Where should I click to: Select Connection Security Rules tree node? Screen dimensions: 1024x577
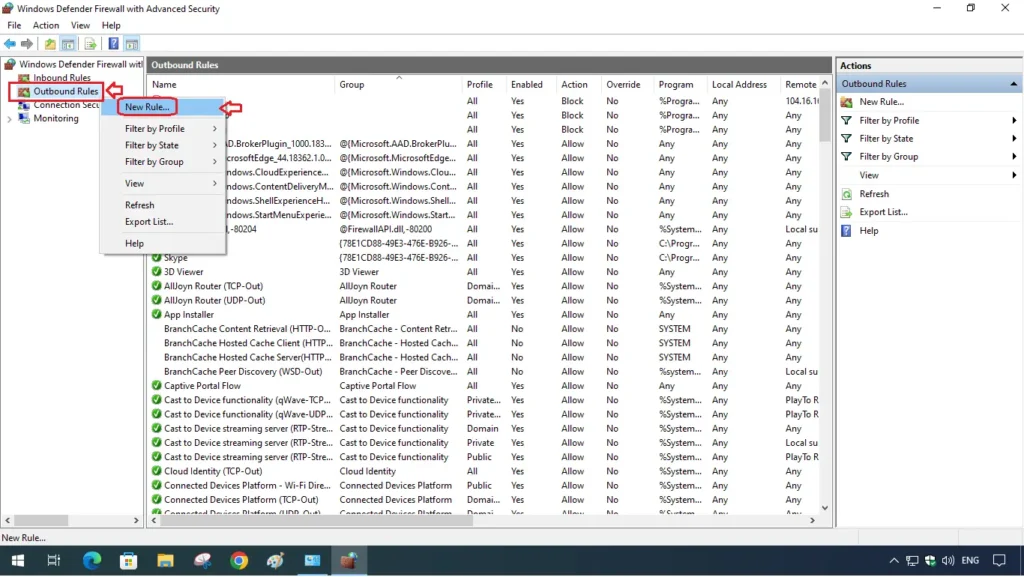pos(66,104)
